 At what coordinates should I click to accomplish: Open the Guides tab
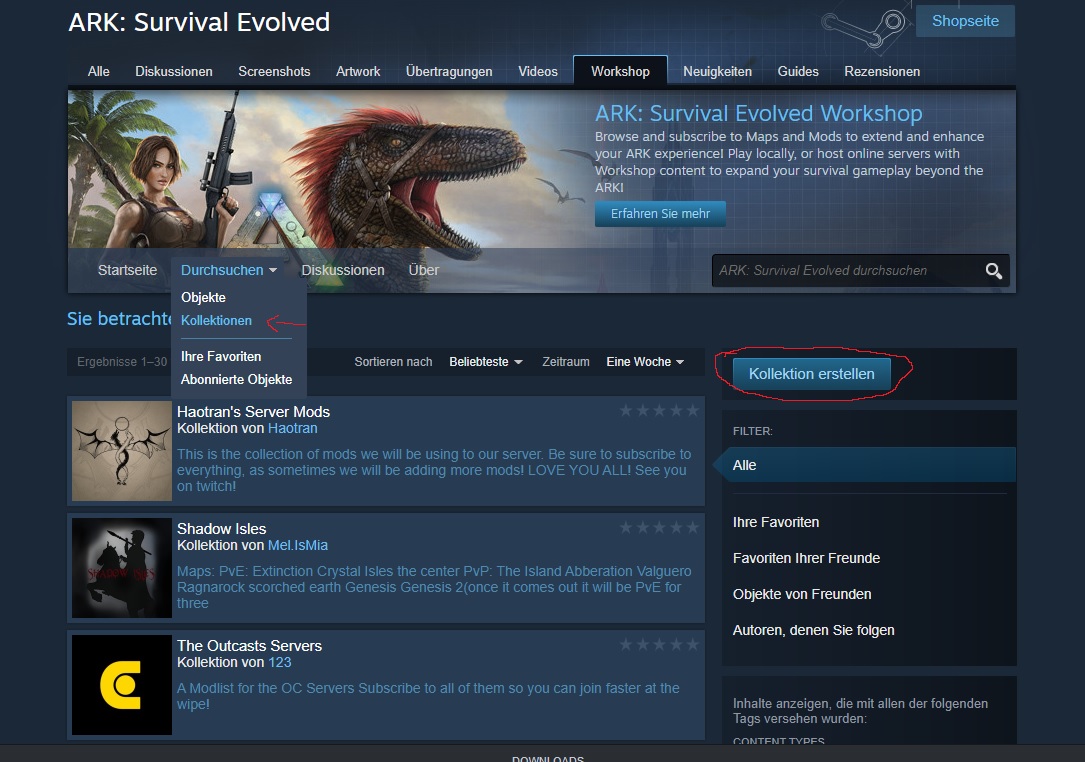click(x=798, y=71)
